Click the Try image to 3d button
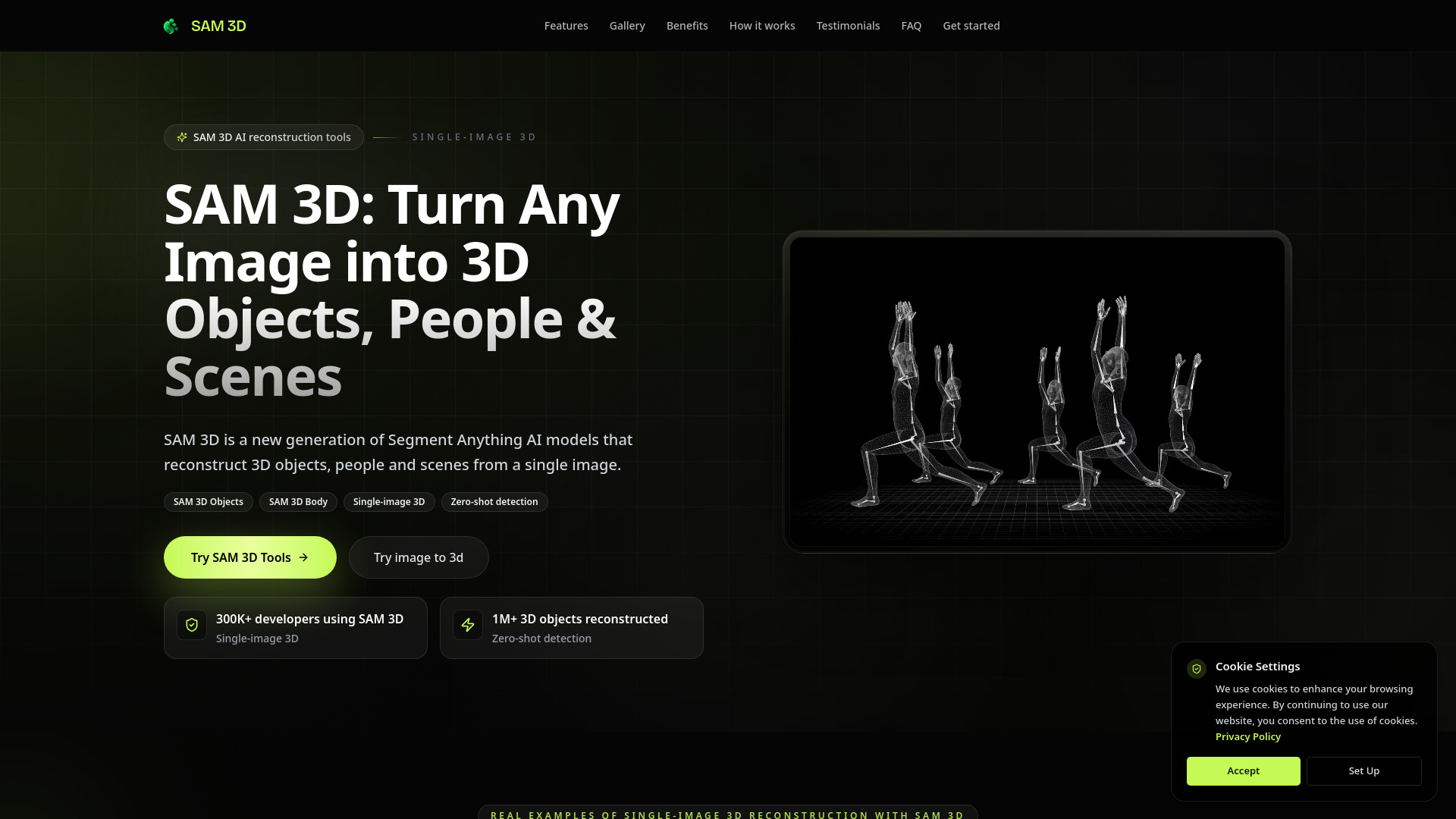1456x819 pixels. click(x=418, y=557)
